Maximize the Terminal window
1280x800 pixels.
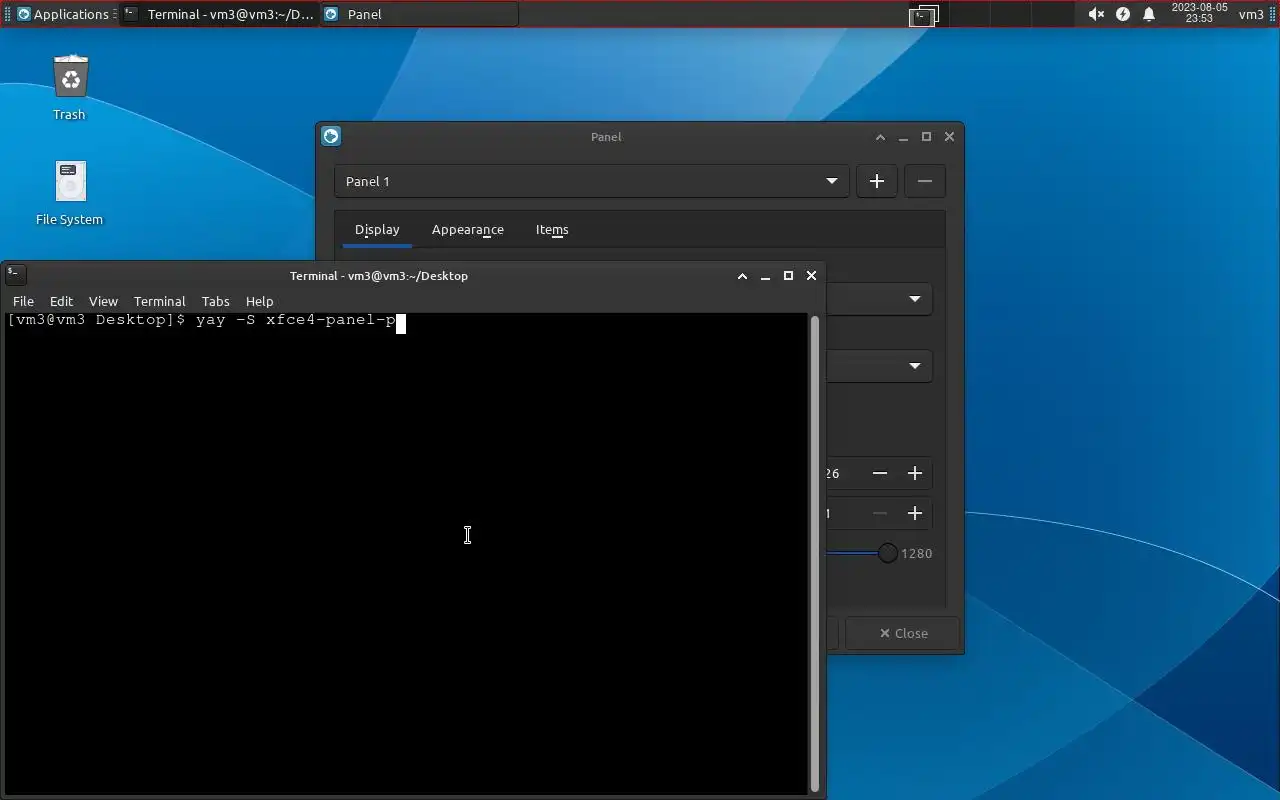coord(788,276)
